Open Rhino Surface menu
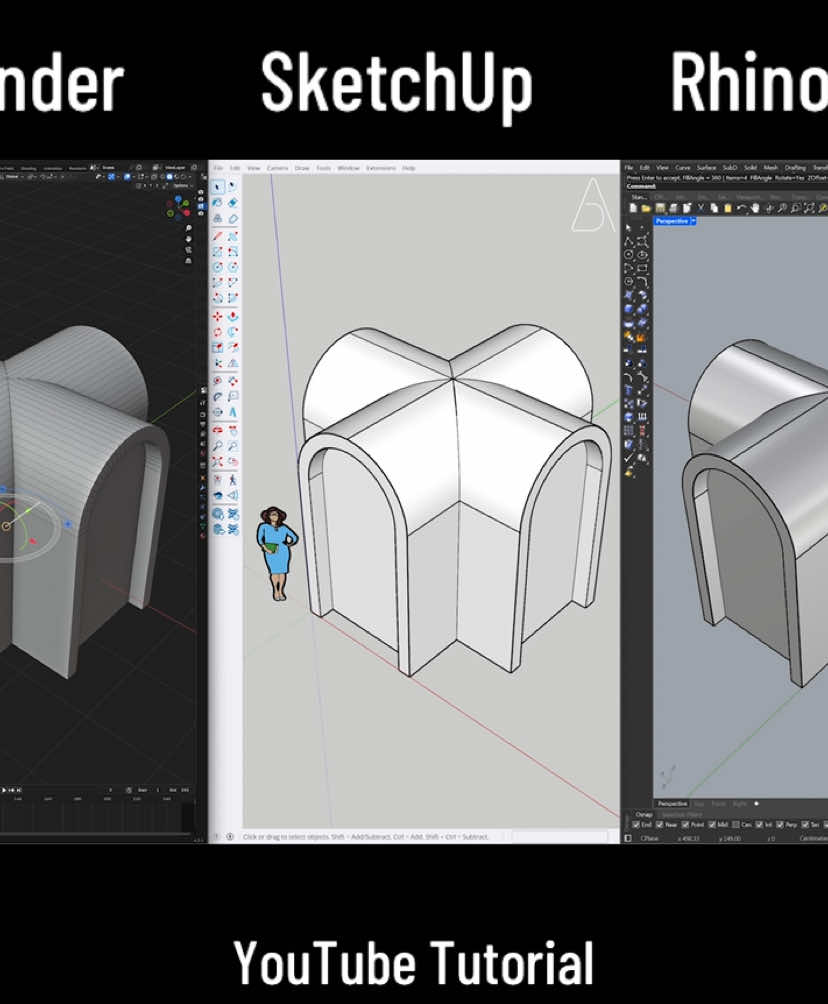The width and height of the screenshot is (828, 1004). (707, 168)
